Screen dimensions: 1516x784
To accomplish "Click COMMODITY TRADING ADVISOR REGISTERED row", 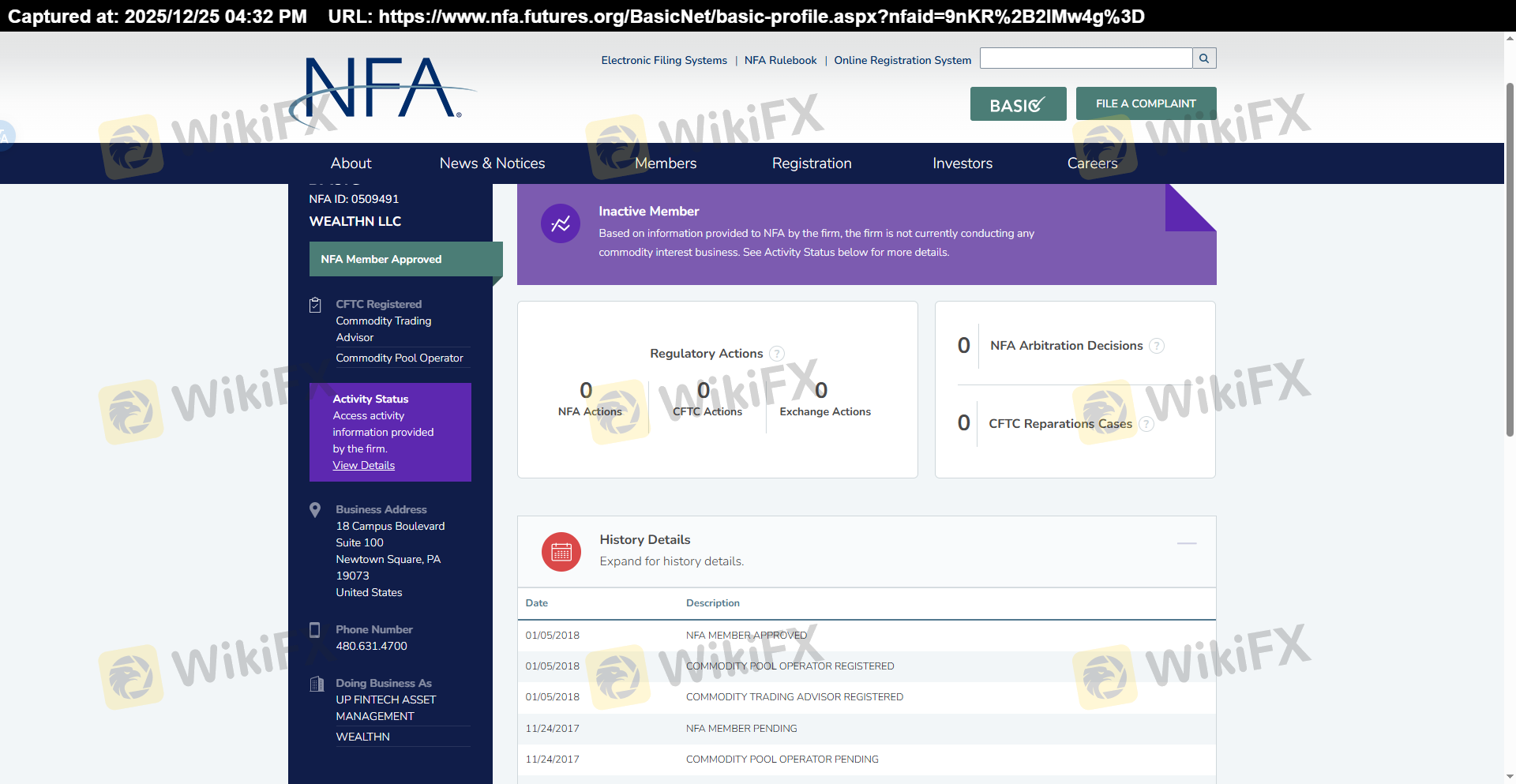I will point(866,697).
